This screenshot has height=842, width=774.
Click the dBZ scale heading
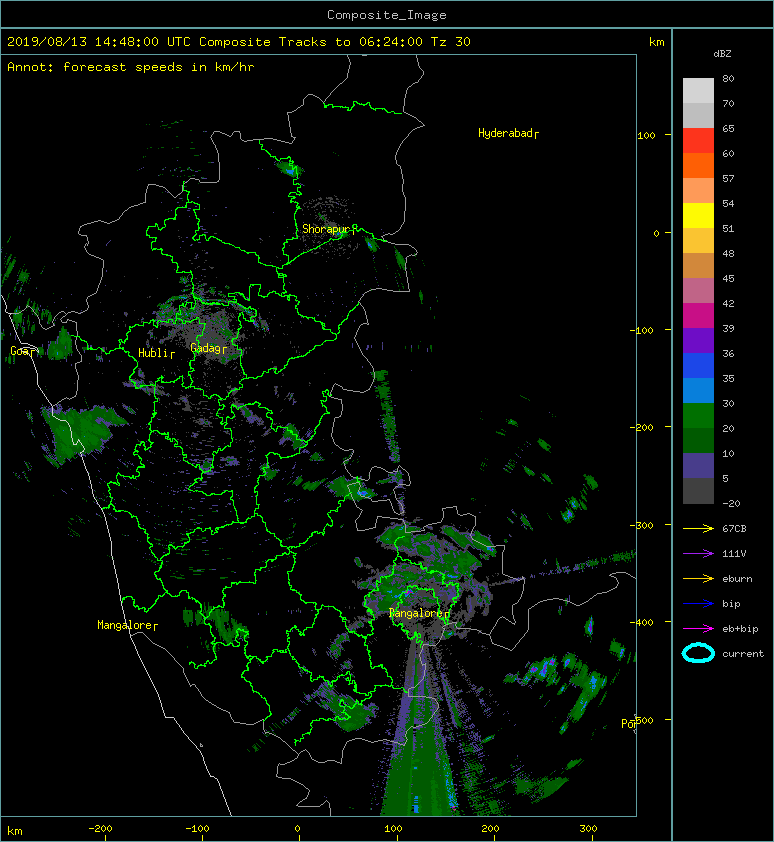[x=722, y=54]
